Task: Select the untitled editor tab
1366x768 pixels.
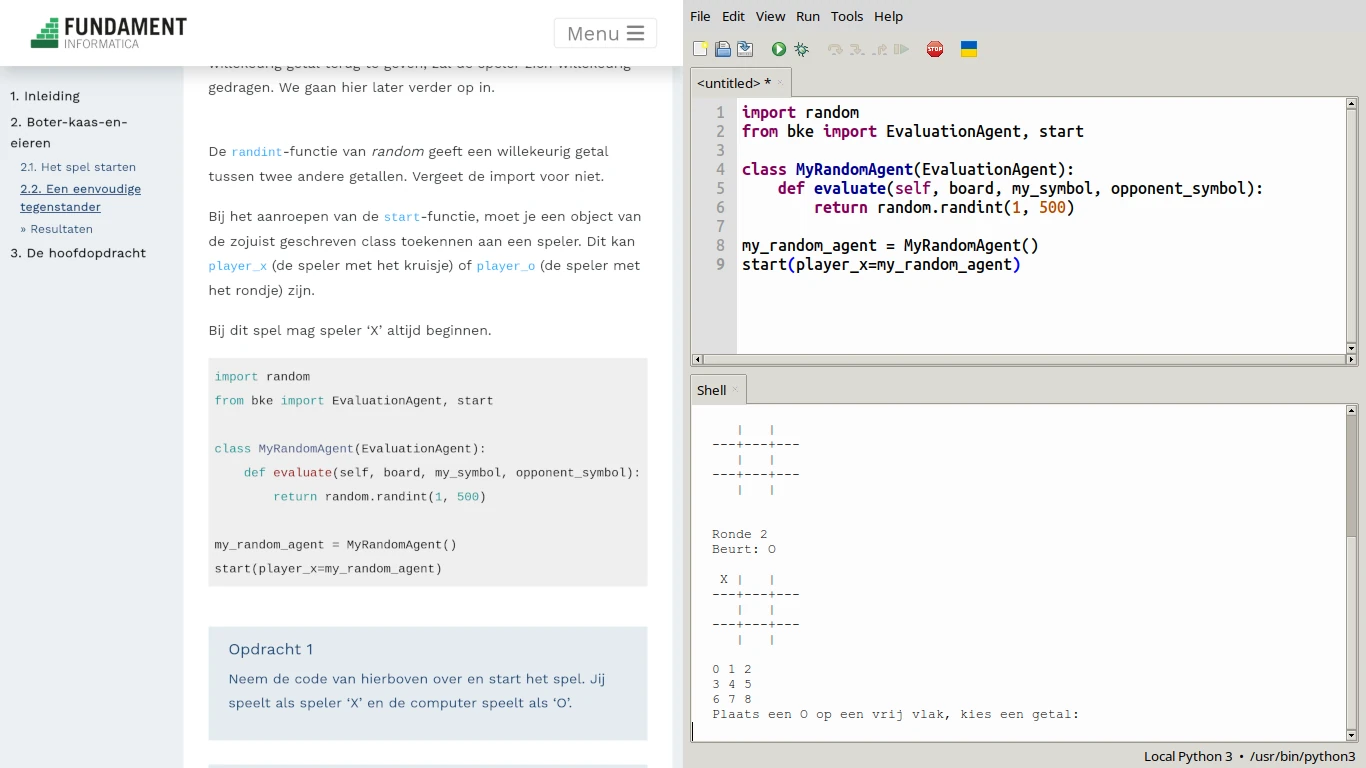Action: pyautogui.click(x=734, y=83)
